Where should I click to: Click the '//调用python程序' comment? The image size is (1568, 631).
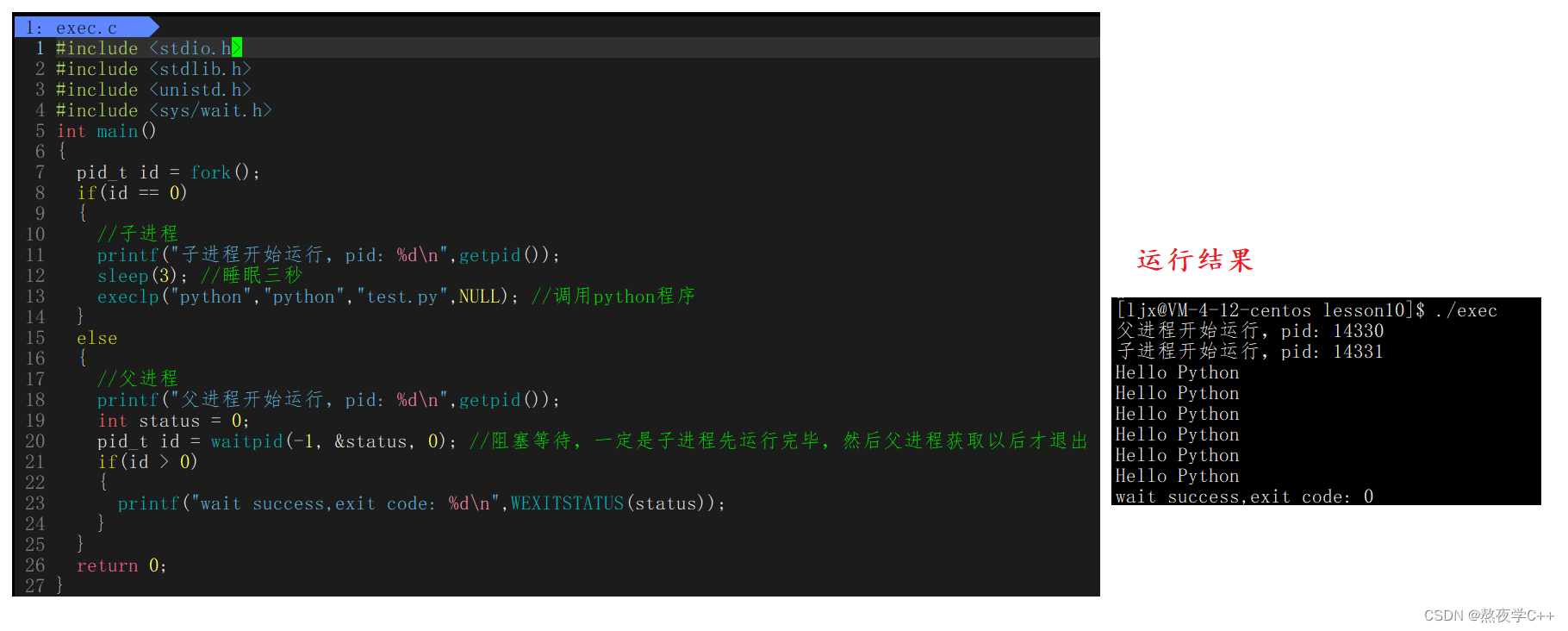coord(613,297)
